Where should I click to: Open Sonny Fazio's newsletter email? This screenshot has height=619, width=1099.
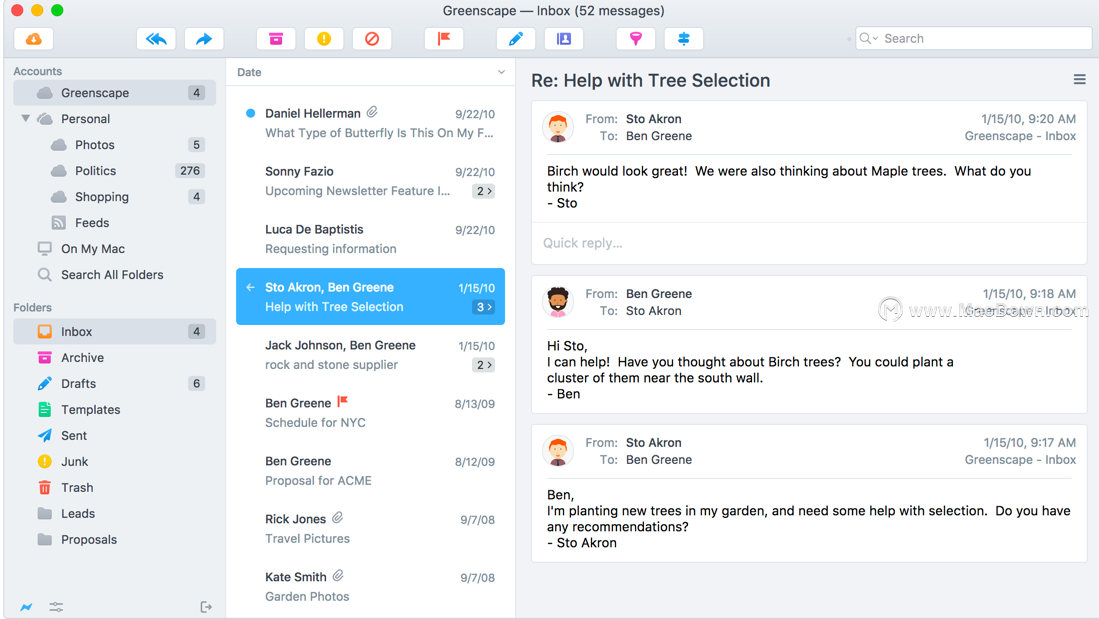pyautogui.click(x=370, y=181)
